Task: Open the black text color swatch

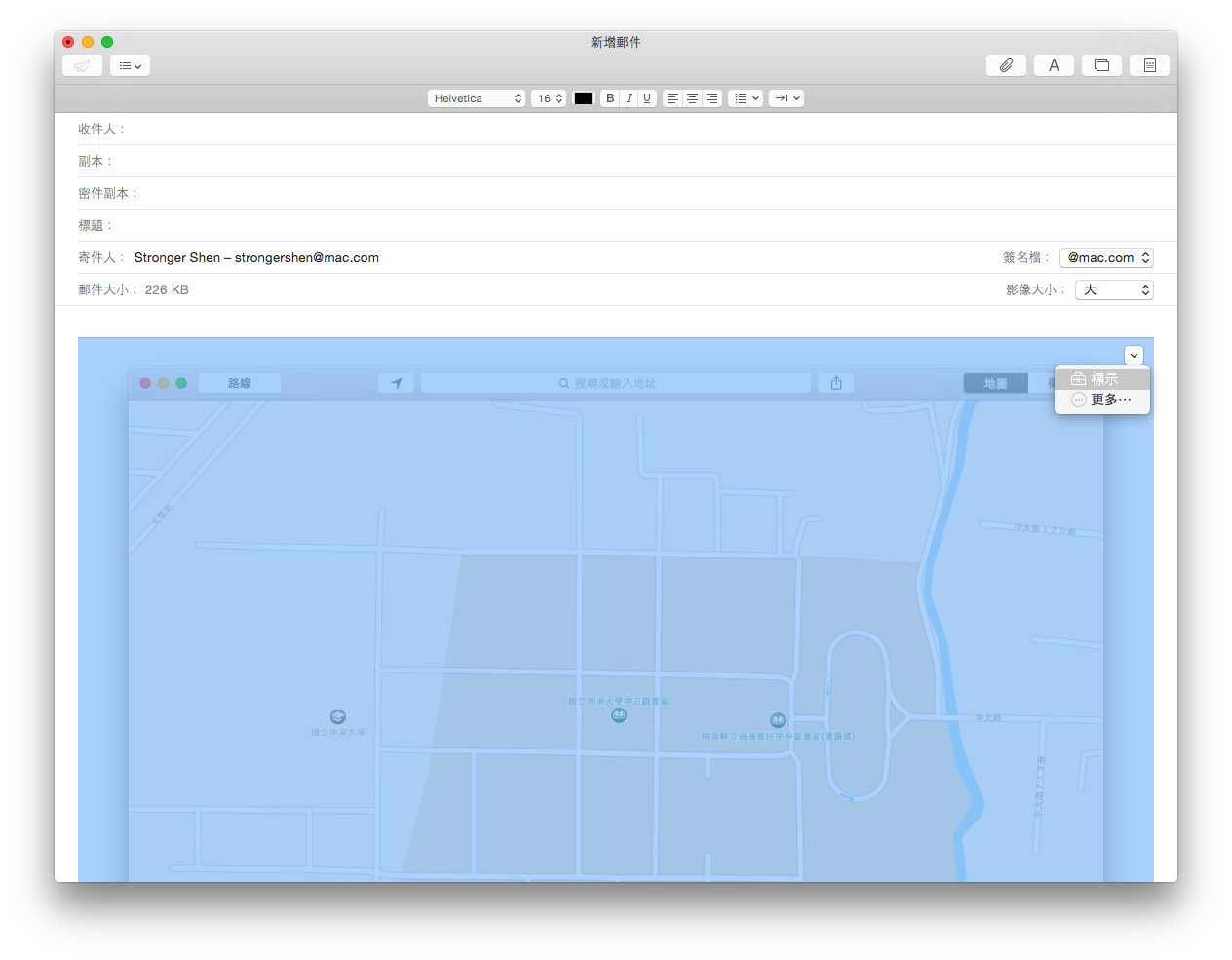Action: pyautogui.click(x=583, y=98)
